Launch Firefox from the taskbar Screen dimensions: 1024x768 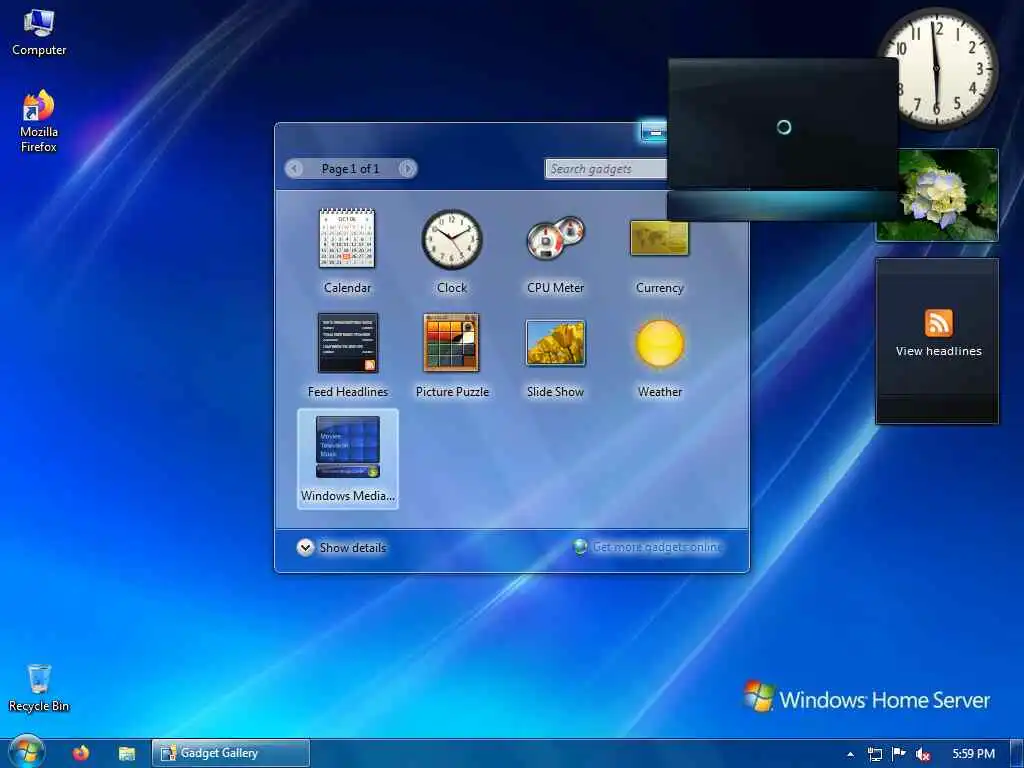point(81,753)
